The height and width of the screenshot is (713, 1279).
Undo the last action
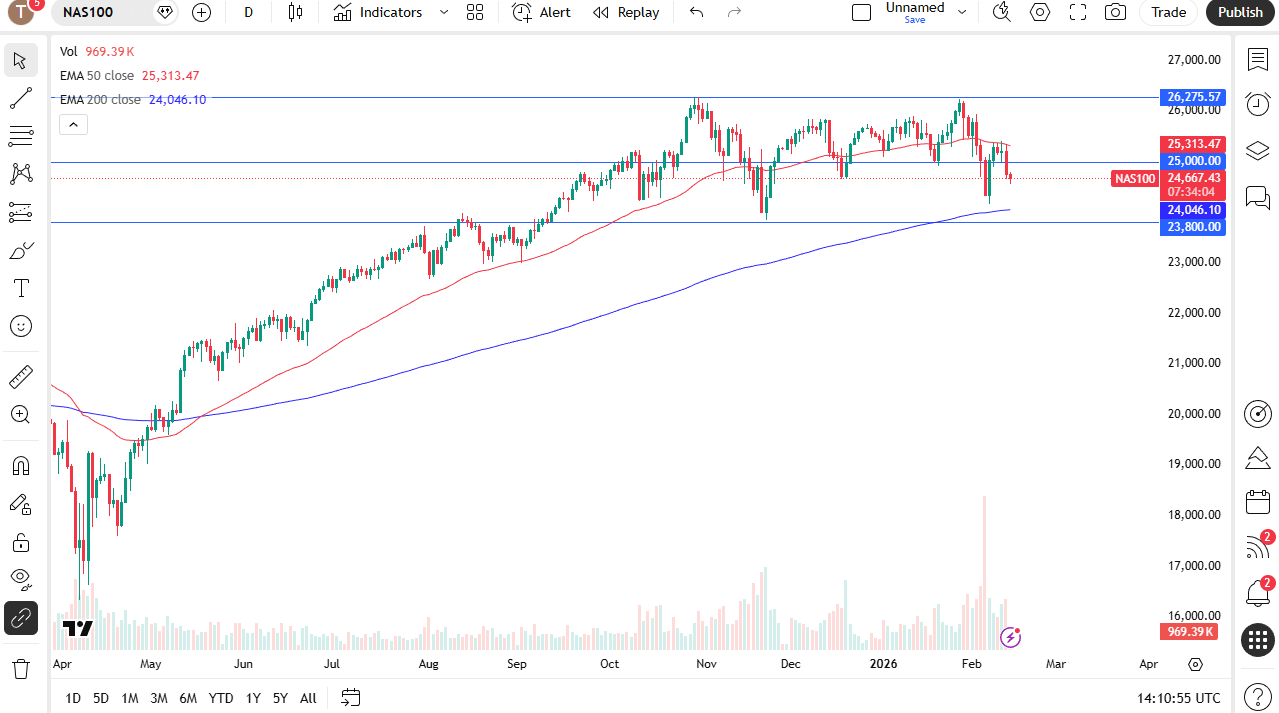pyautogui.click(x=697, y=12)
